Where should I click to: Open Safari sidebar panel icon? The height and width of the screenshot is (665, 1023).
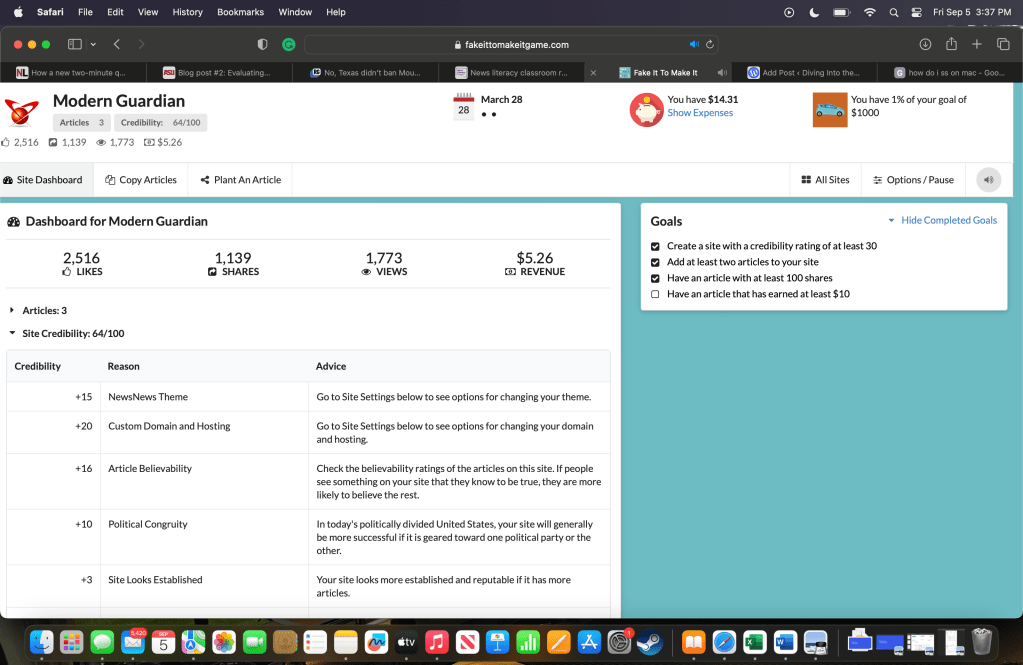click(74, 44)
